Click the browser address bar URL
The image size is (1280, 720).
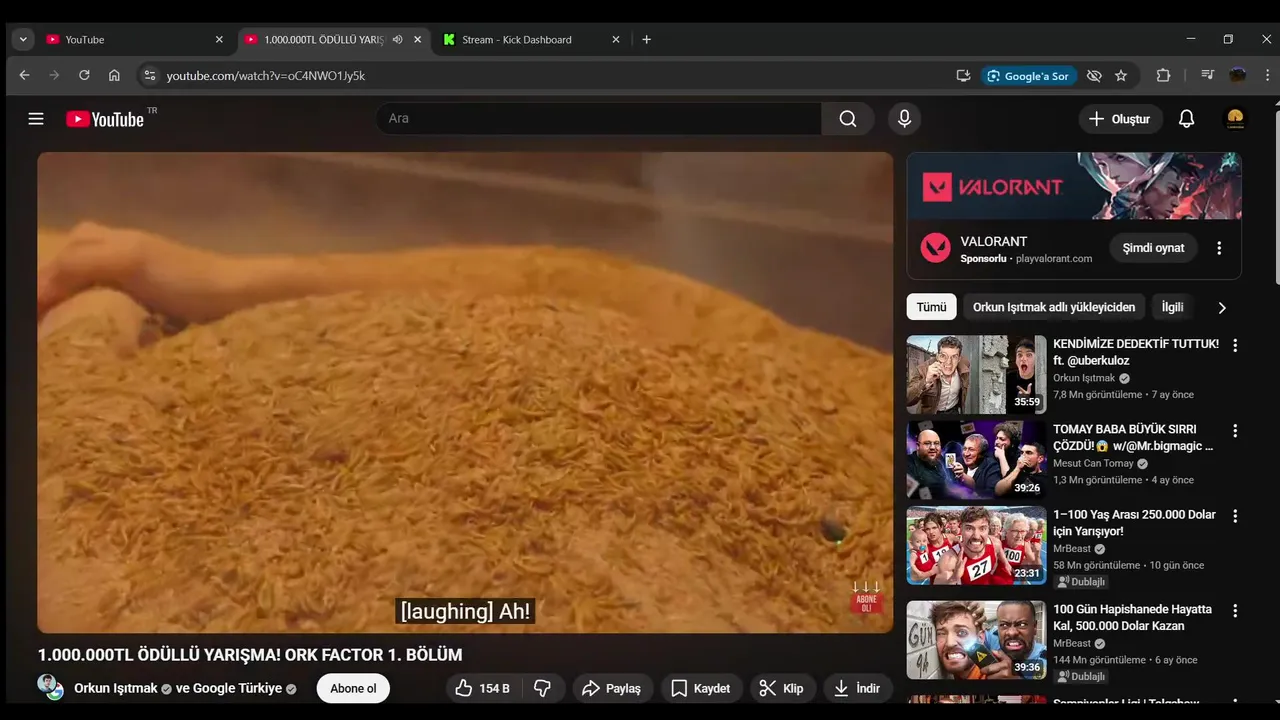[x=266, y=76]
